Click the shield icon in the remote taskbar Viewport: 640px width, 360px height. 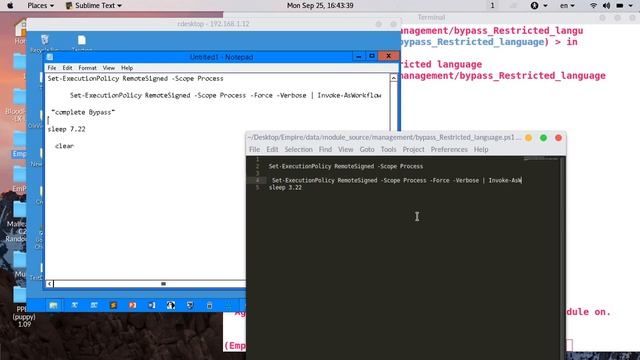point(190,305)
